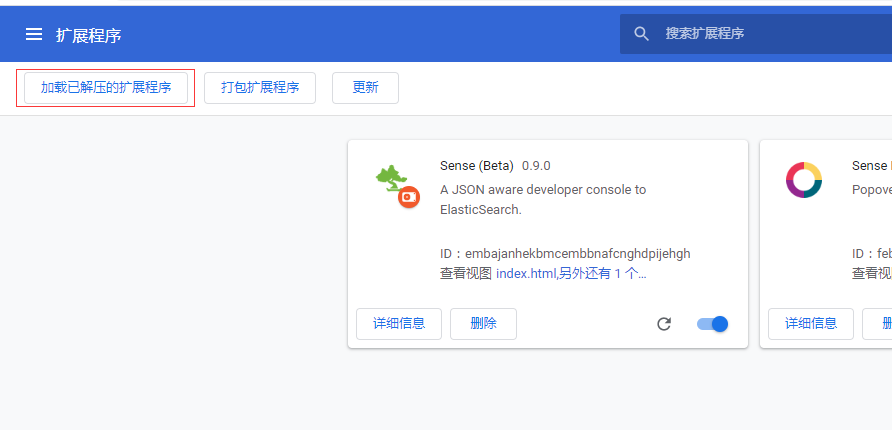Click second extension card's name
Image resolution: width=892 pixels, height=430 pixels.
[870, 166]
